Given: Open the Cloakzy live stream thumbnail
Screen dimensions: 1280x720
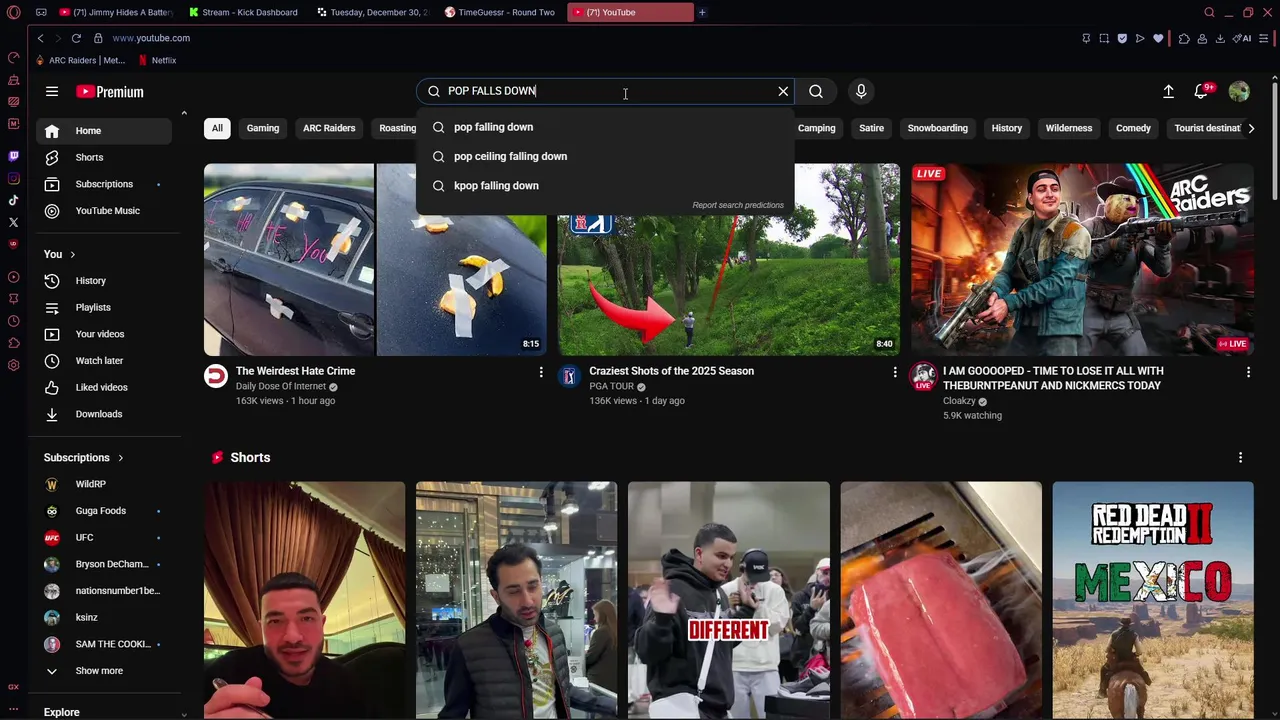Looking at the screenshot, I should [x=1082, y=259].
